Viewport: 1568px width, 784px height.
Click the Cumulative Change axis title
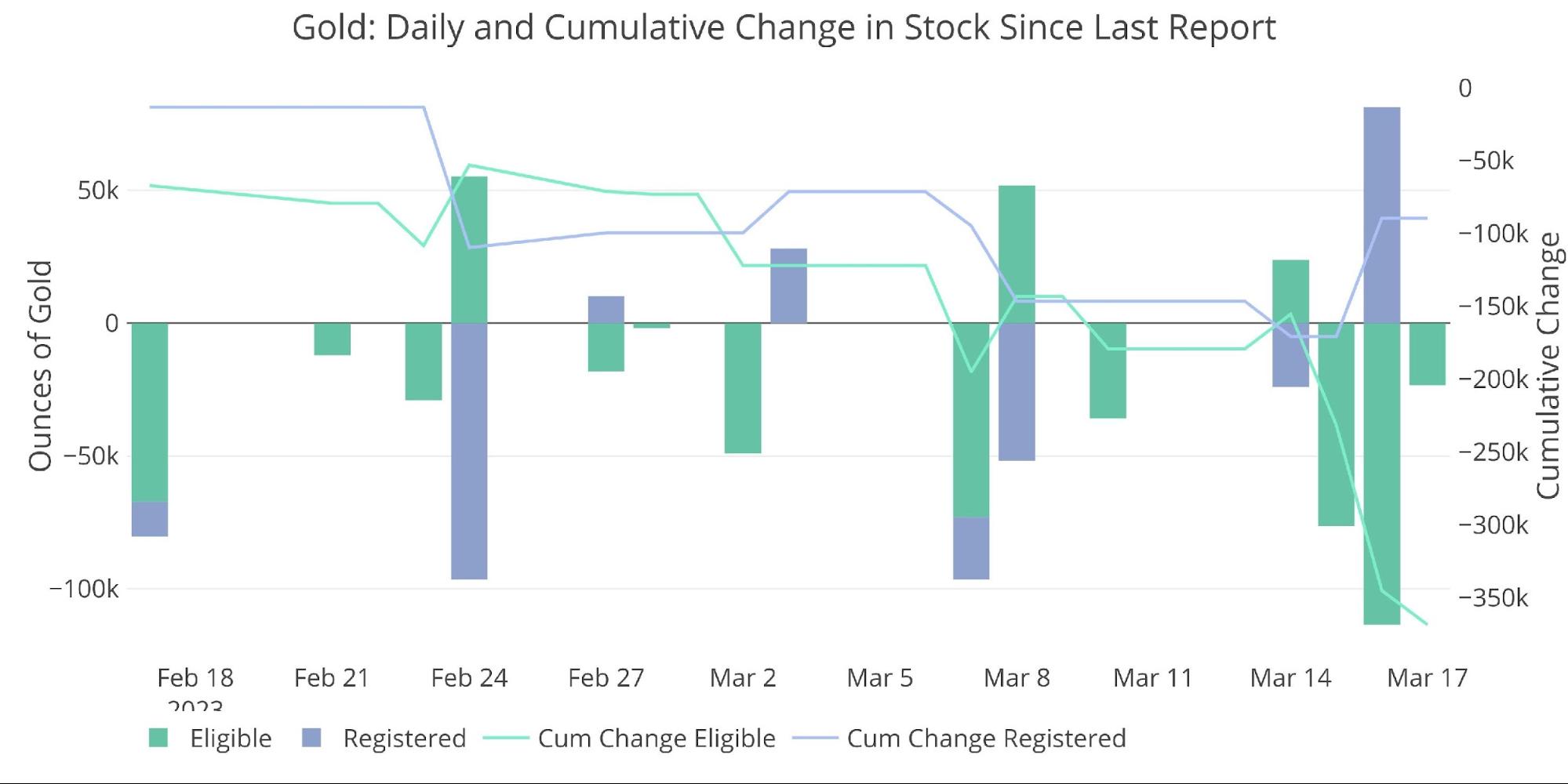pyautogui.click(x=1548, y=365)
